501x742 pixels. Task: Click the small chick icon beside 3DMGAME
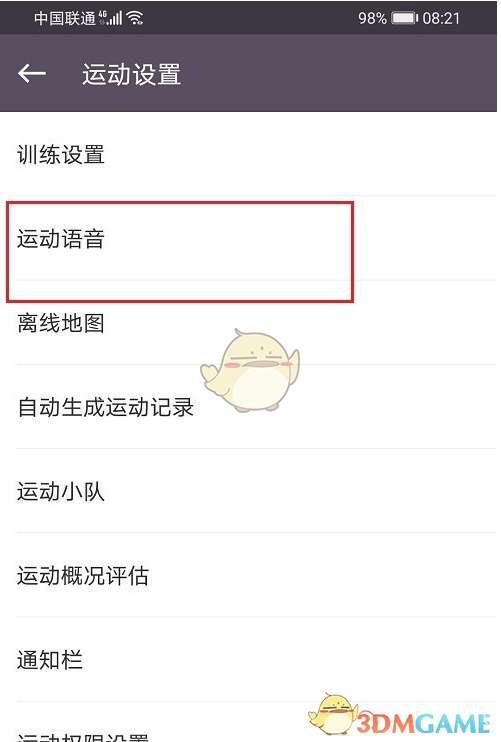pyautogui.click(x=334, y=713)
